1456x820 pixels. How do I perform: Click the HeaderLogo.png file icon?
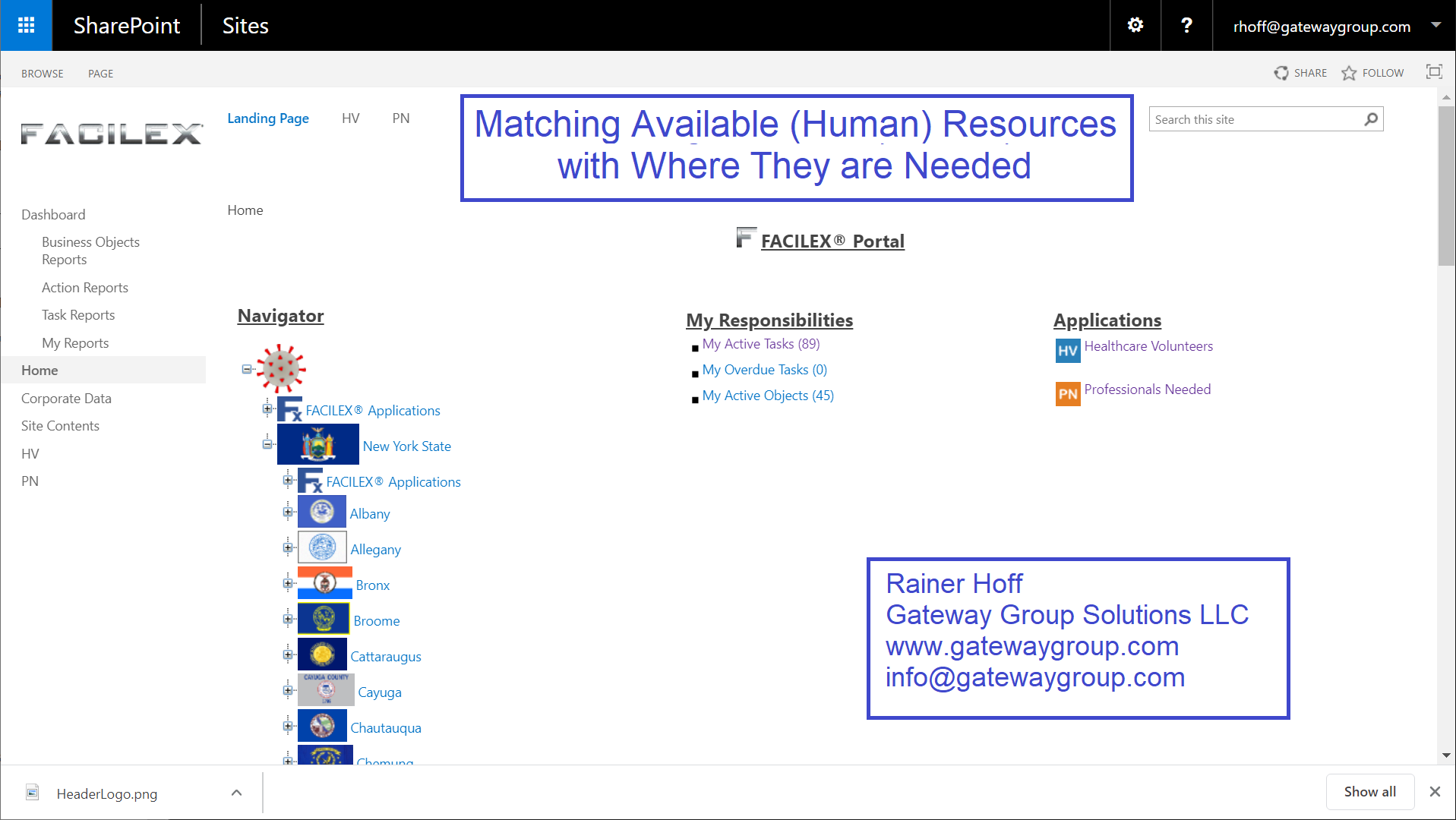[33, 793]
